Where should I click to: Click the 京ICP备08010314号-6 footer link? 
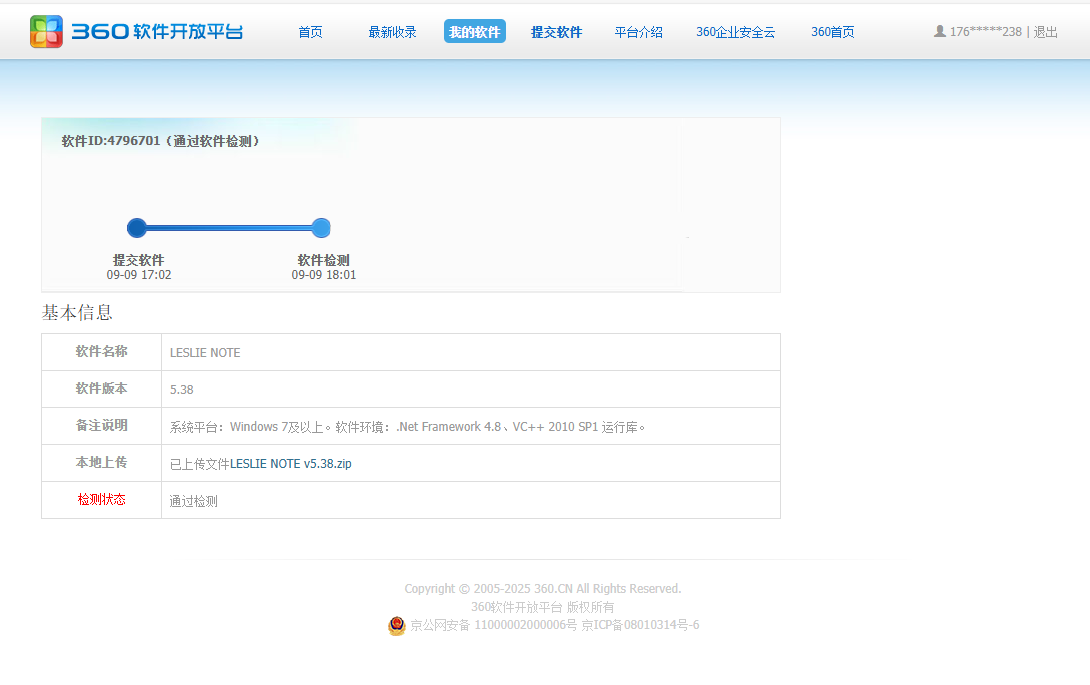640,625
